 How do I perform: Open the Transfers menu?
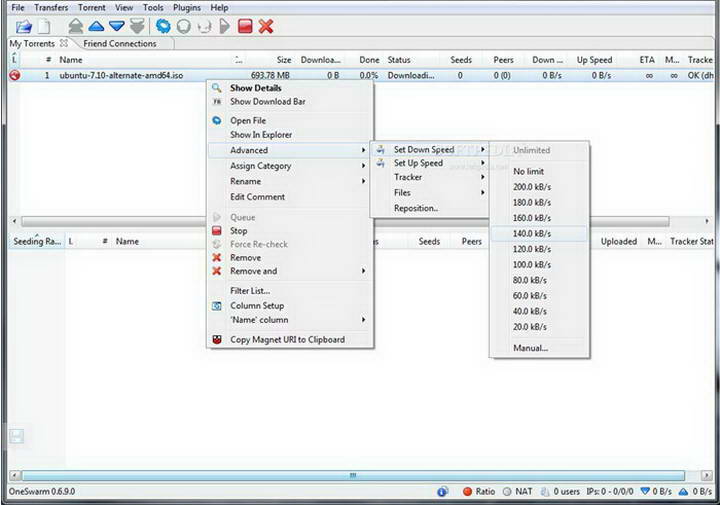51,8
